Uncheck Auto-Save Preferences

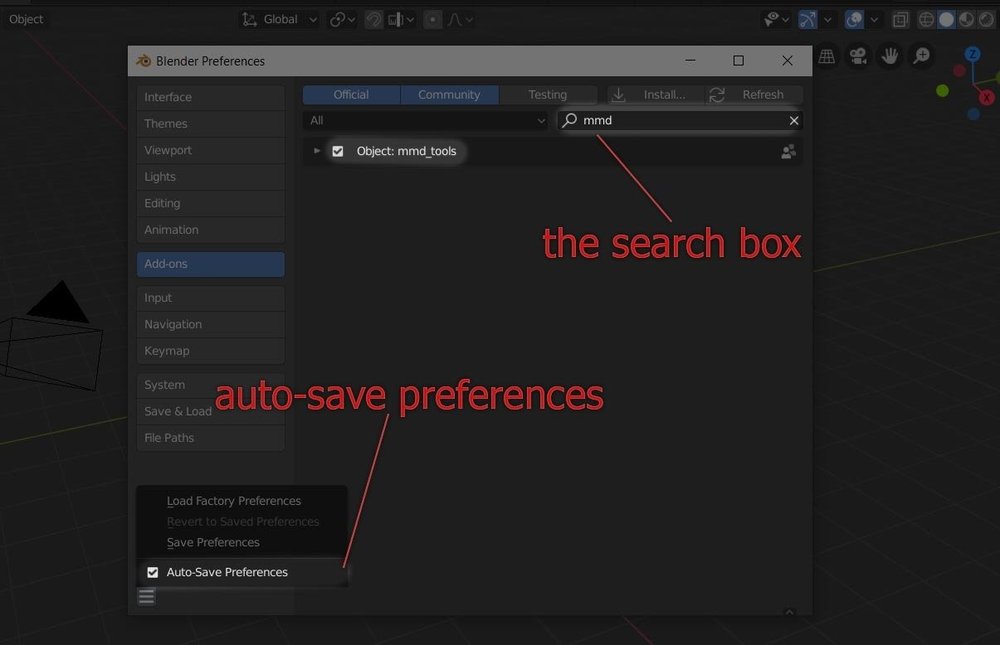coord(152,572)
